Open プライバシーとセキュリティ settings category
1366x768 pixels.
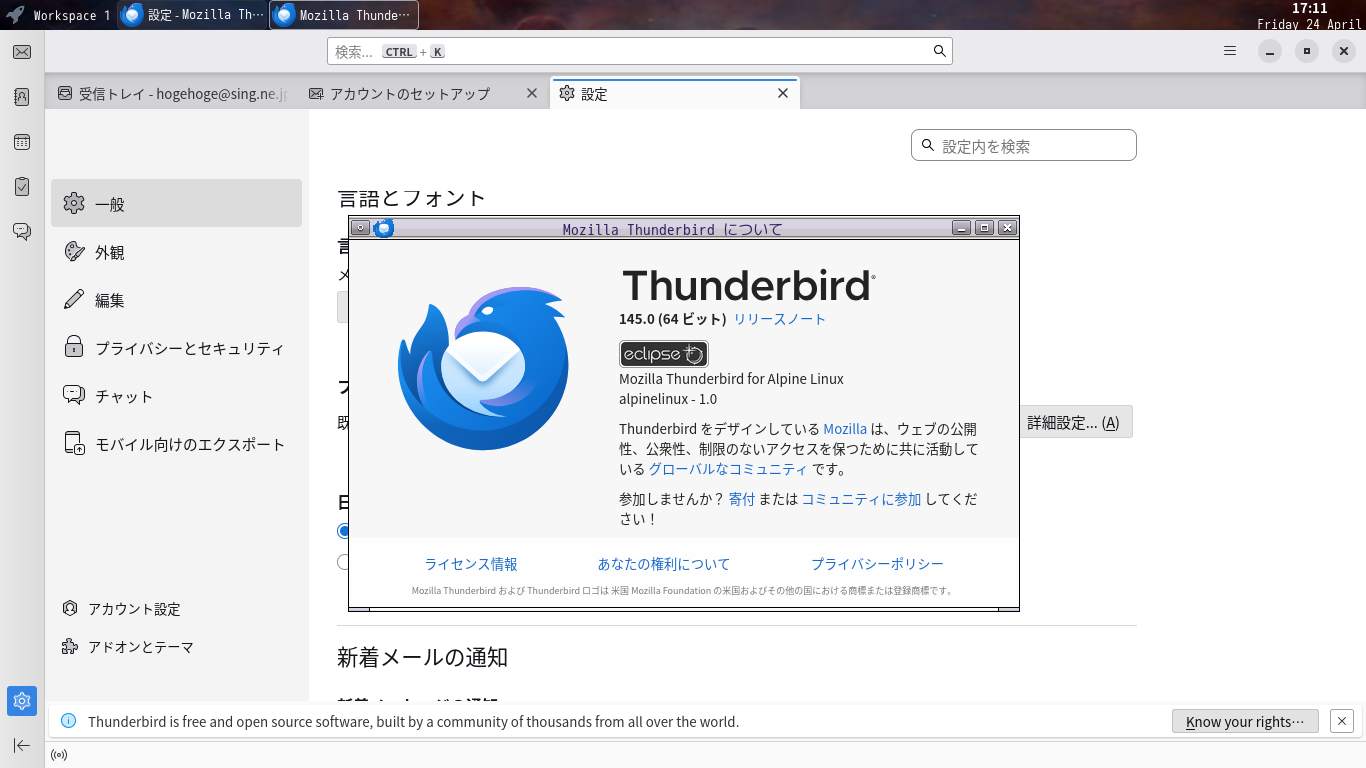pos(176,348)
